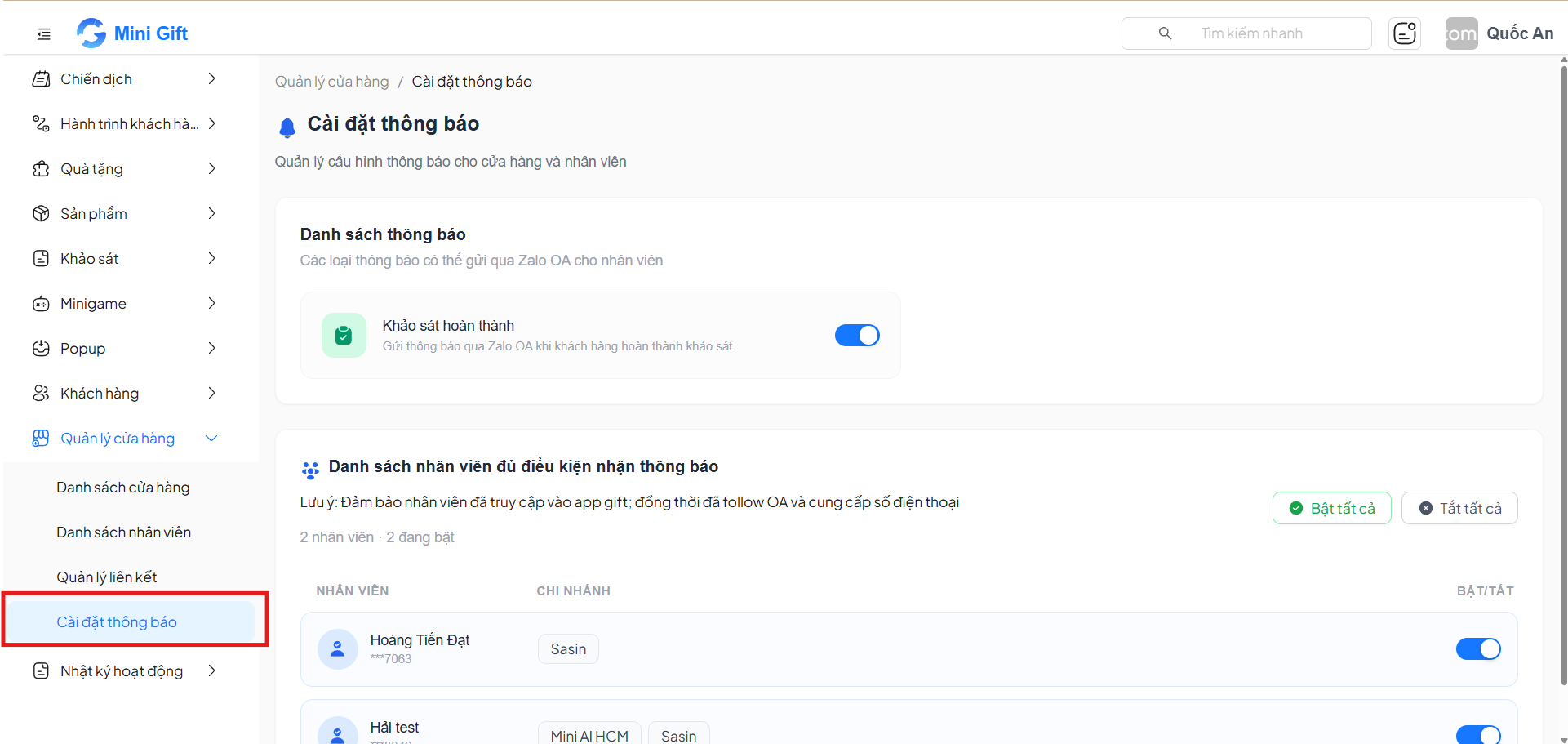Click the Mini Gift logo
This screenshot has width=1568, height=744.
point(132,33)
